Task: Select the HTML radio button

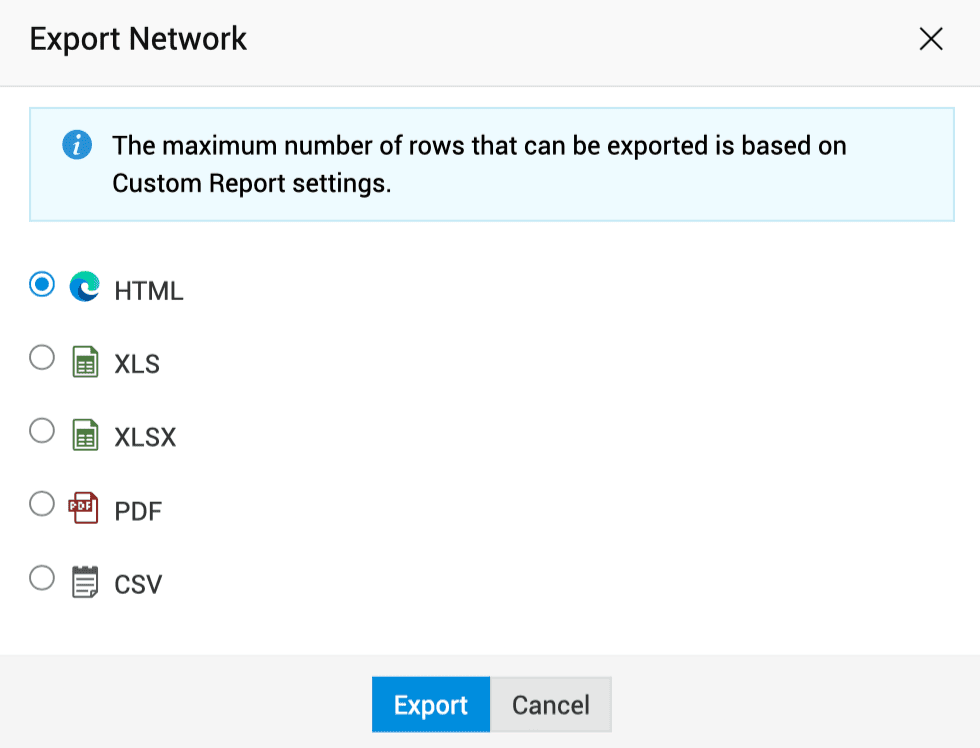Action: (42, 286)
